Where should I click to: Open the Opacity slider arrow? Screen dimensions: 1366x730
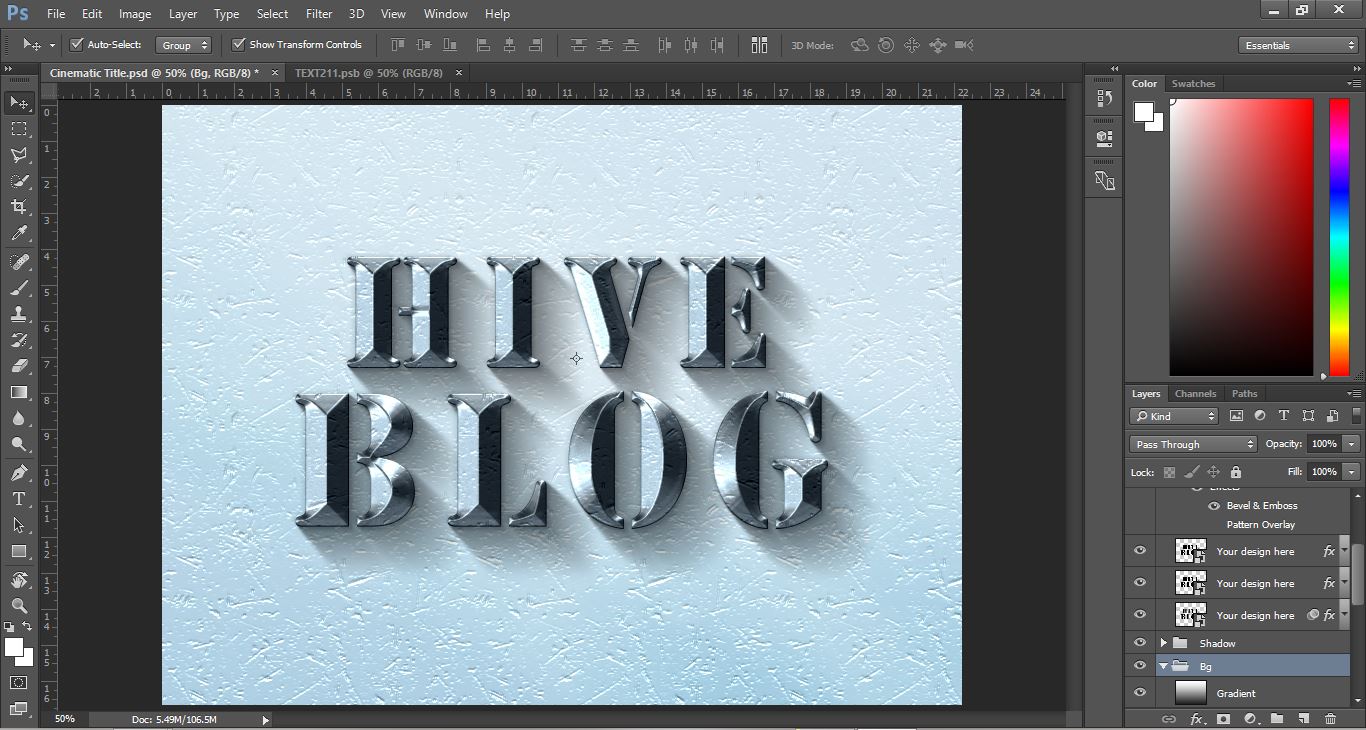pyautogui.click(x=1351, y=444)
